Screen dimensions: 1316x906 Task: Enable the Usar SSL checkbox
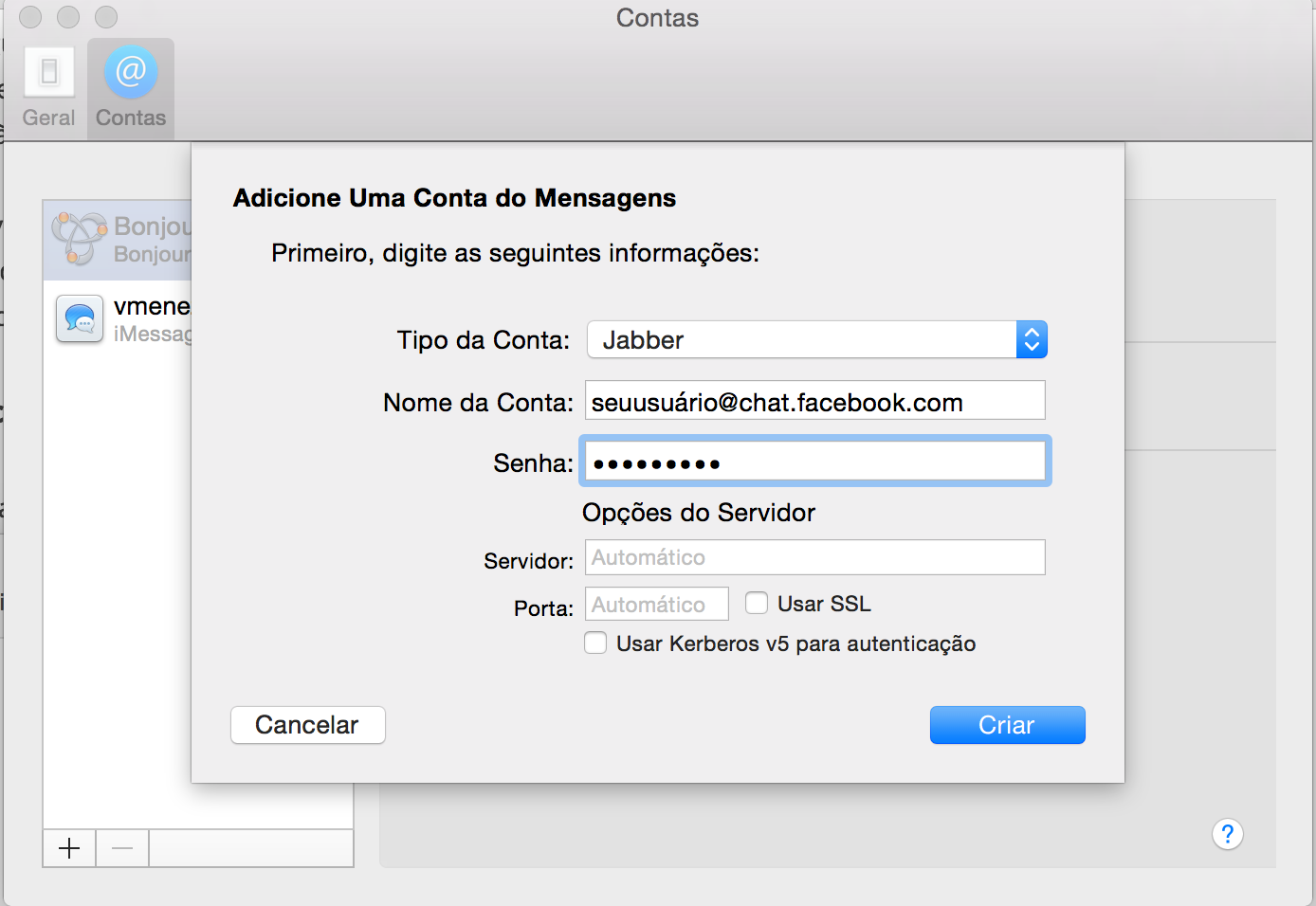(757, 604)
